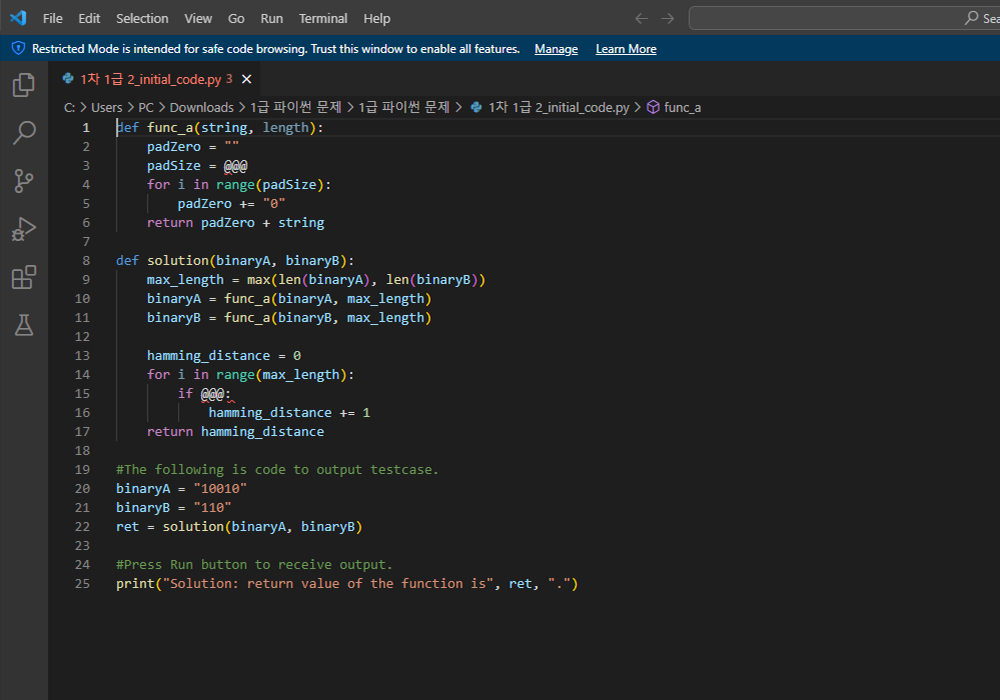Expand the C: breadcrumb segment
This screenshot has height=700, width=1000.
pyautogui.click(x=70, y=107)
